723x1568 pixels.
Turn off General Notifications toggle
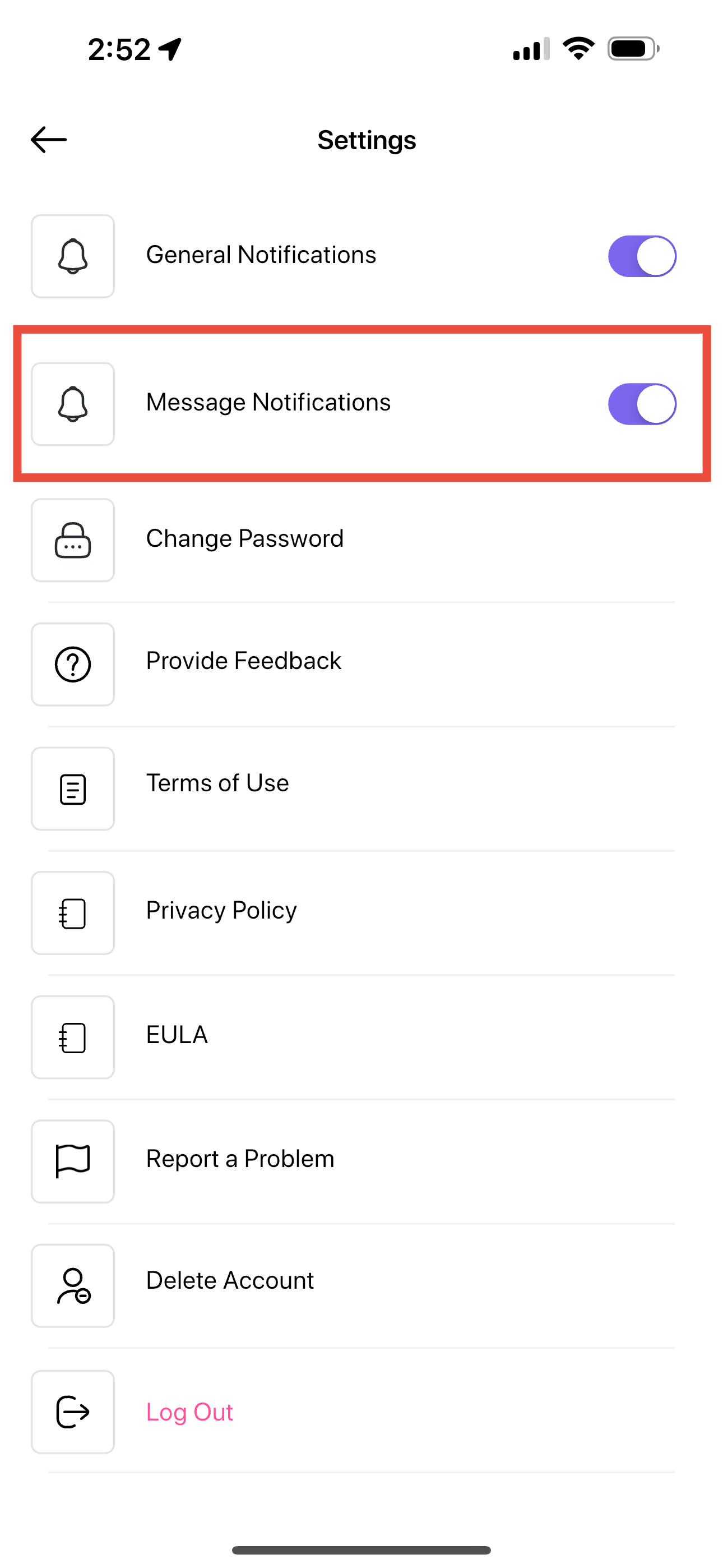pos(642,256)
